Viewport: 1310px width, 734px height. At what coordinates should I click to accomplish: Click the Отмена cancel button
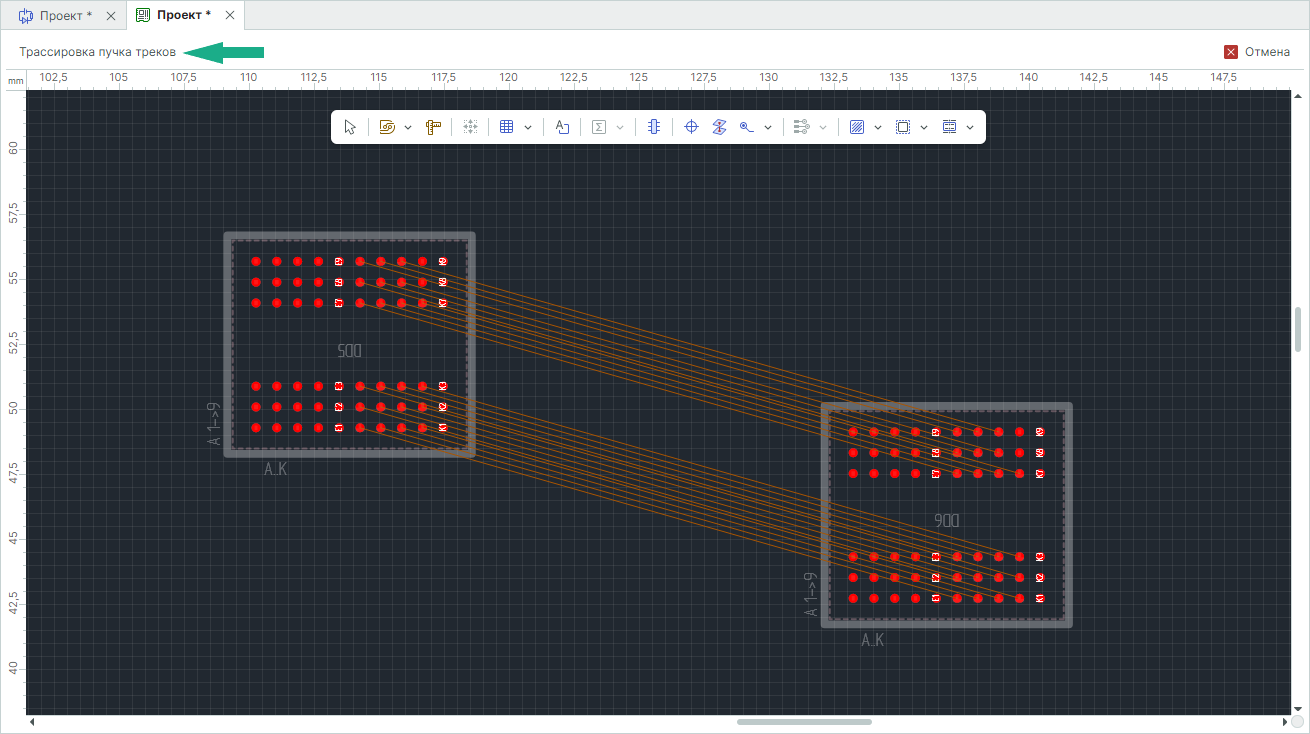coord(1257,52)
